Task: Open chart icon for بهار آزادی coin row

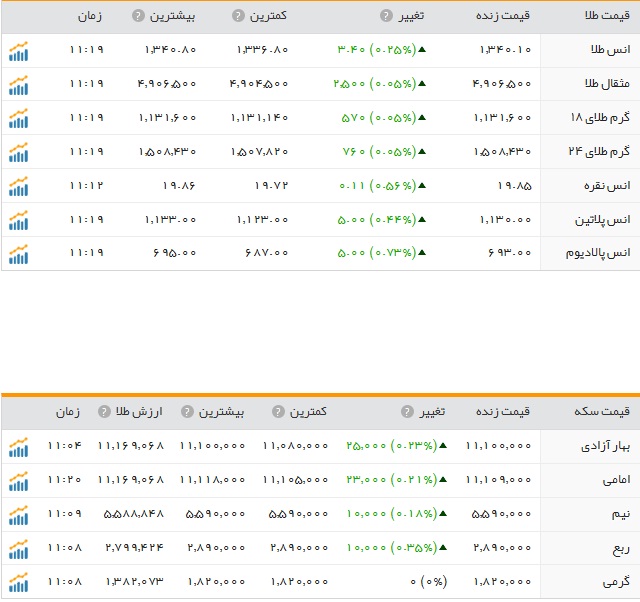Action: [18, 447]
